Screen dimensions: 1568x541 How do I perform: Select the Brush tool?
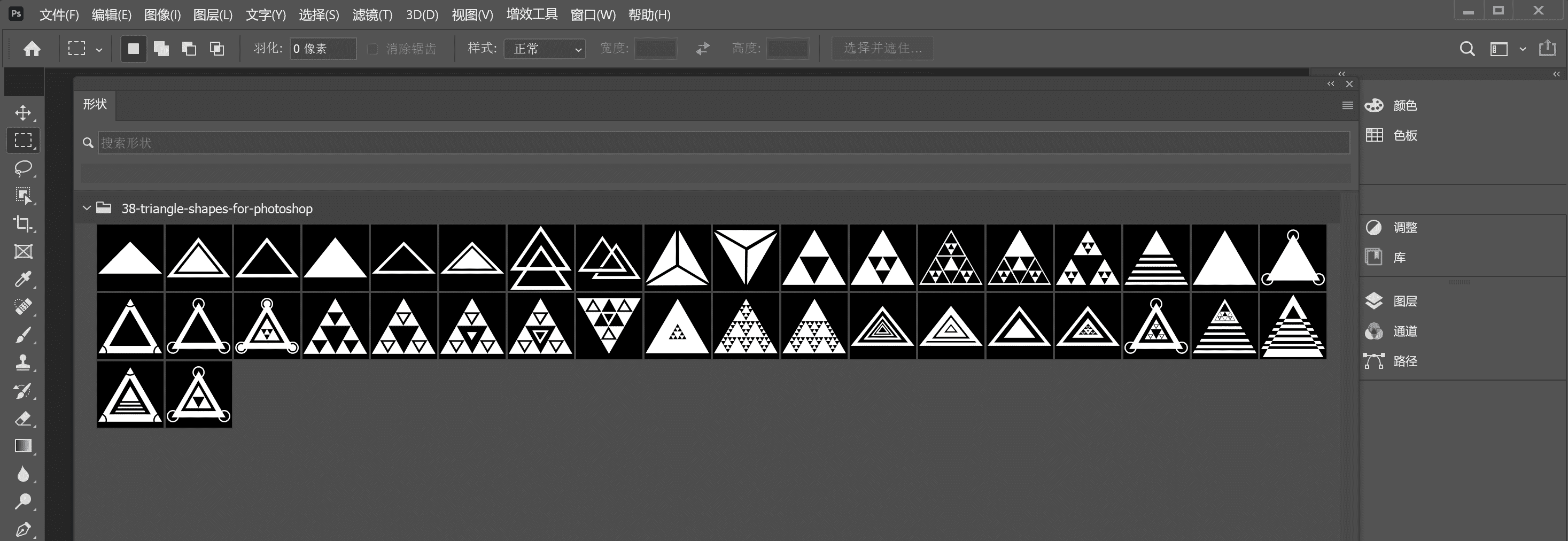23,335
